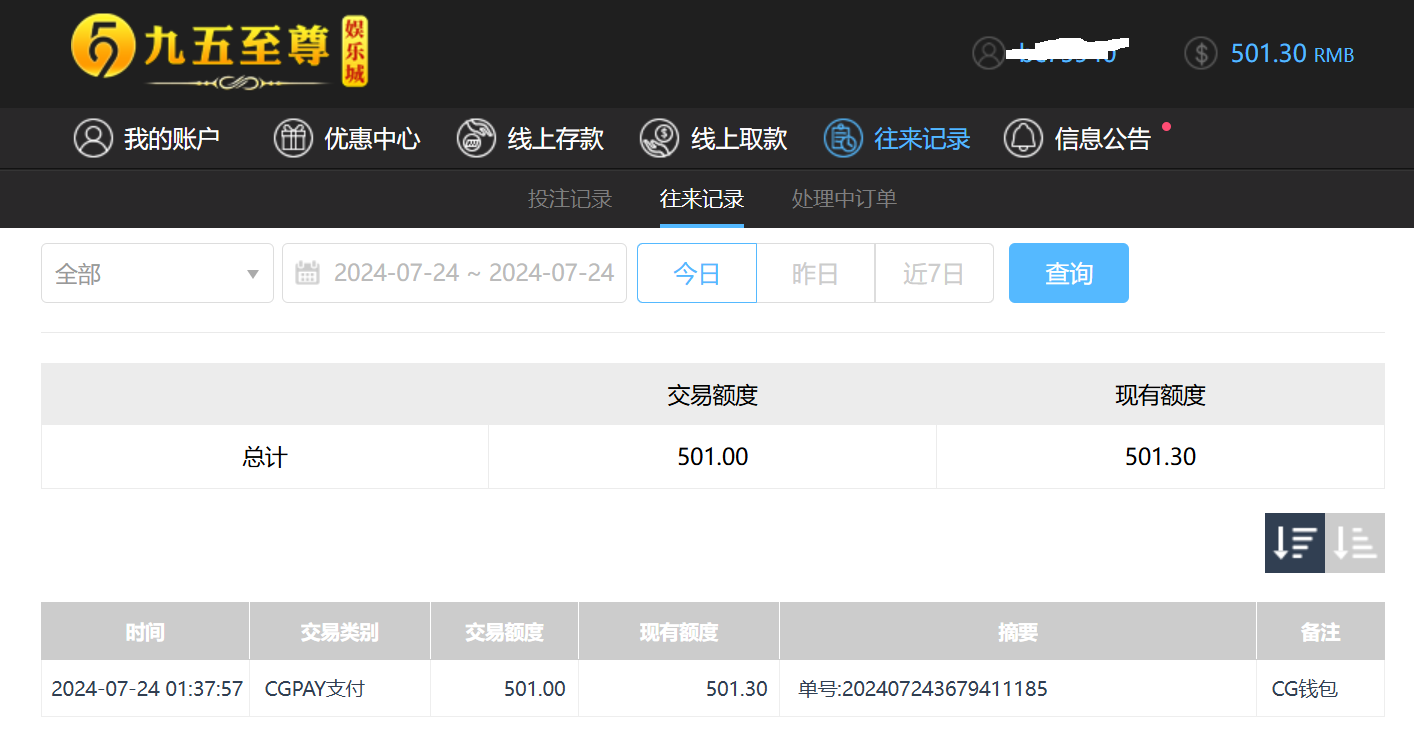Click the calendar icon in date field
The image size is (1414, 743).
pyautogui.click(x=308, y=273)
